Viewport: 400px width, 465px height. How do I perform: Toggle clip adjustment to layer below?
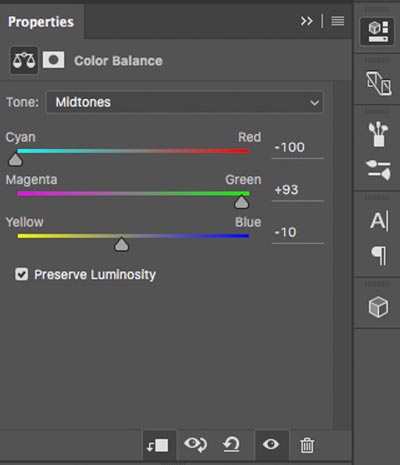coord(158,445)
